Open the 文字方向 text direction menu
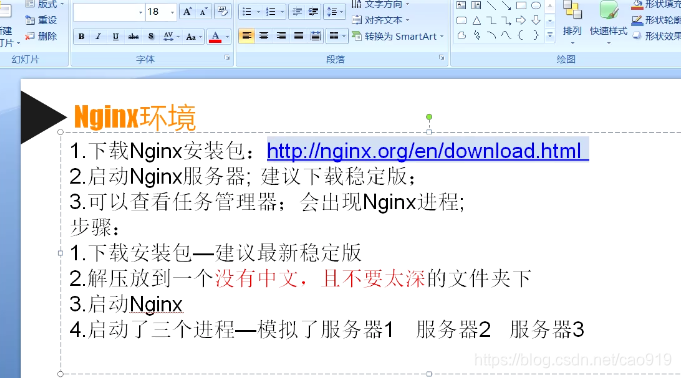 (x=380, y=4)
